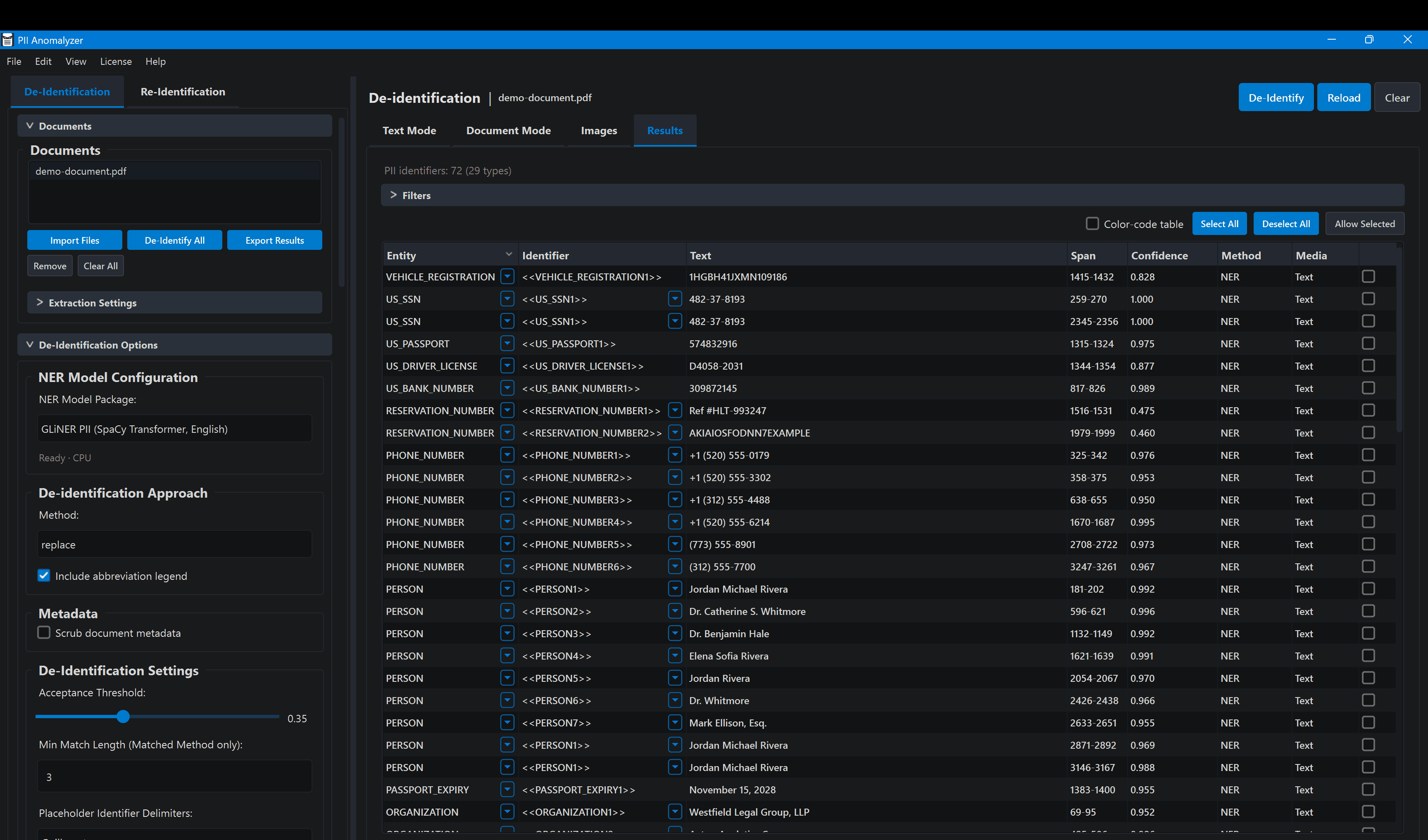Image resolution: width=1428 pixels, height=840 pixels.
Task: Open entity dropdown for US_BANK_NUMBER row
Action: coord(507,388)
